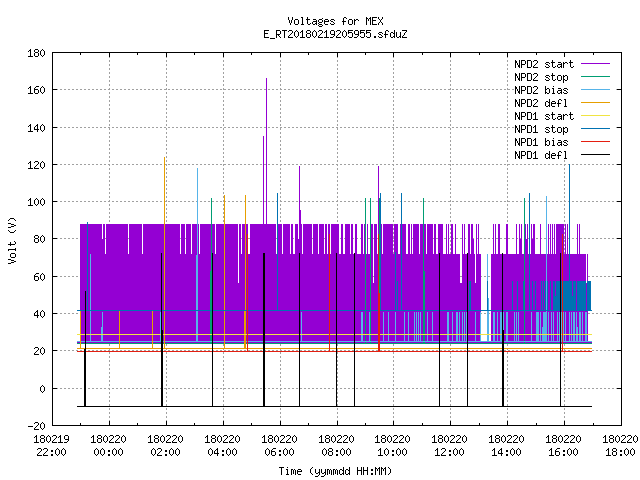This screenshot has height=480, width=640.
Task: Click the x-axis label 180220 08:00
Action: 336,446
